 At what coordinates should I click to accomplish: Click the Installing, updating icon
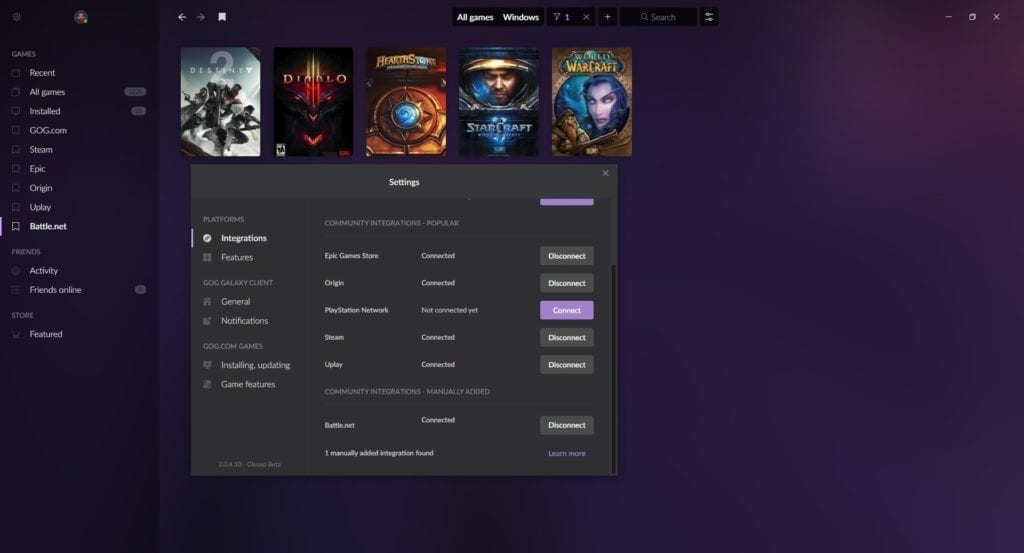207,365
